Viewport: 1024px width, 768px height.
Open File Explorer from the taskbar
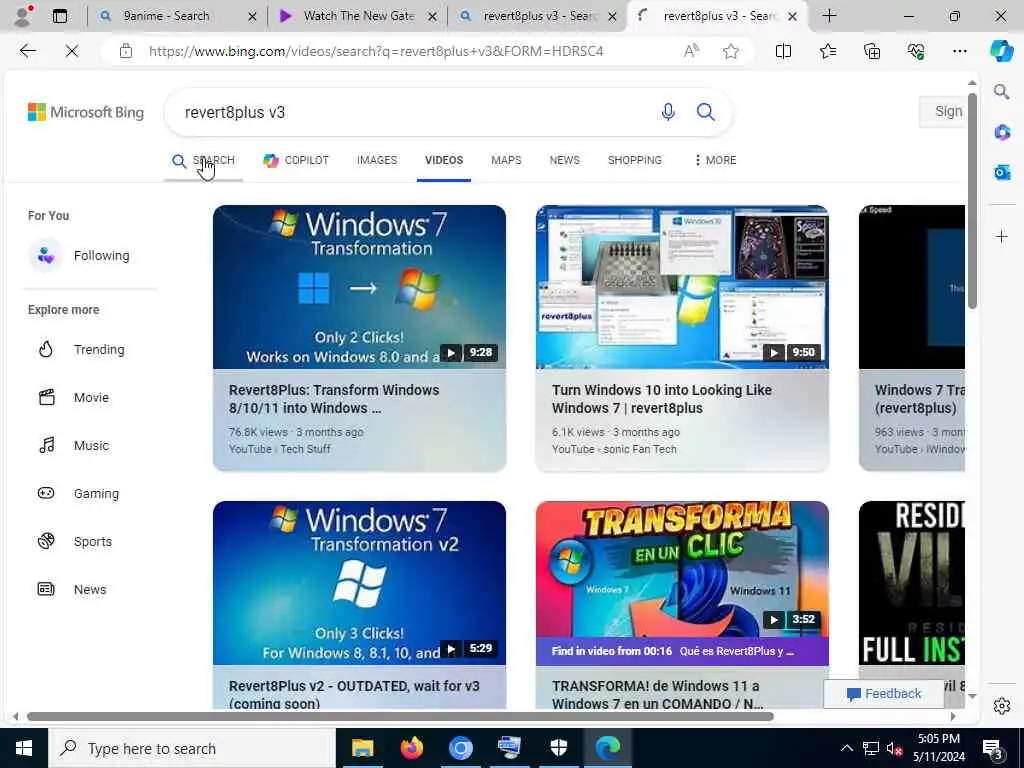tap(362, 748)
